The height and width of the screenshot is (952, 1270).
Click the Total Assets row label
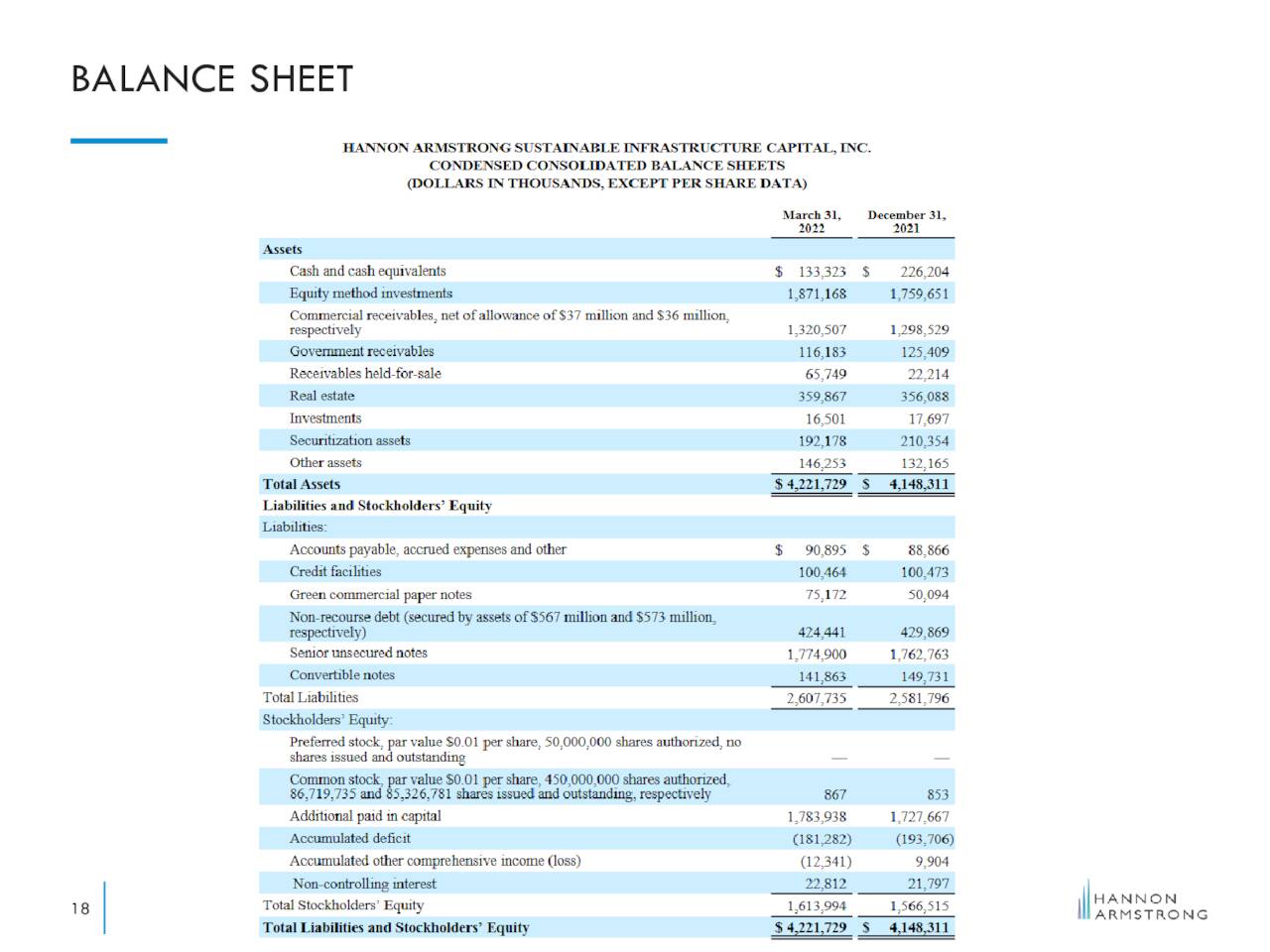pyautogui.click(x=301, y=484)
